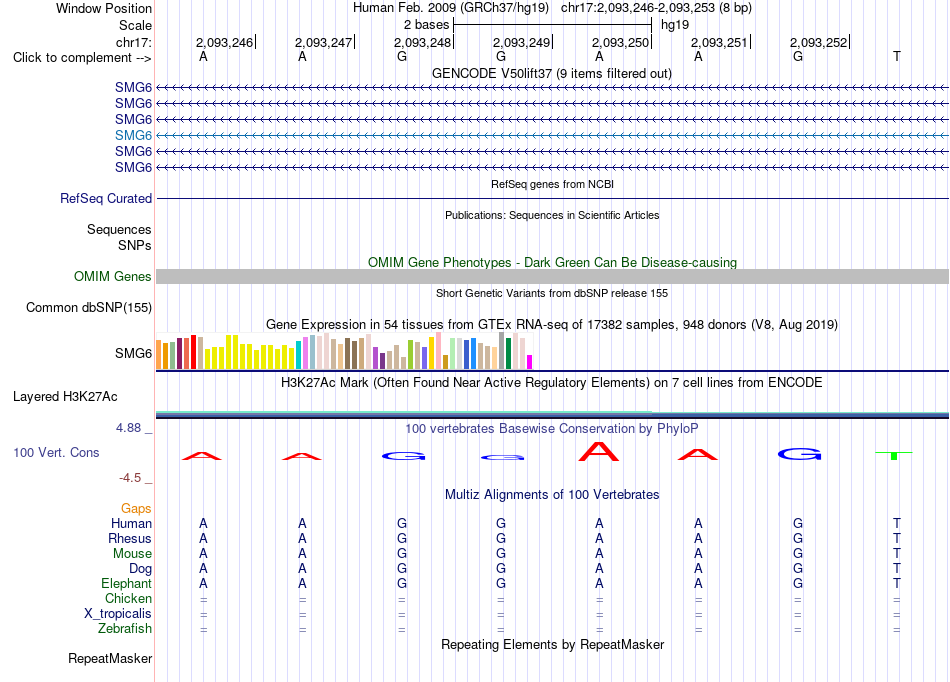Select the X_tropicalis alignment row label
Image resolution: width=950 pixels, height=682 pixels.
coord(118,614)
